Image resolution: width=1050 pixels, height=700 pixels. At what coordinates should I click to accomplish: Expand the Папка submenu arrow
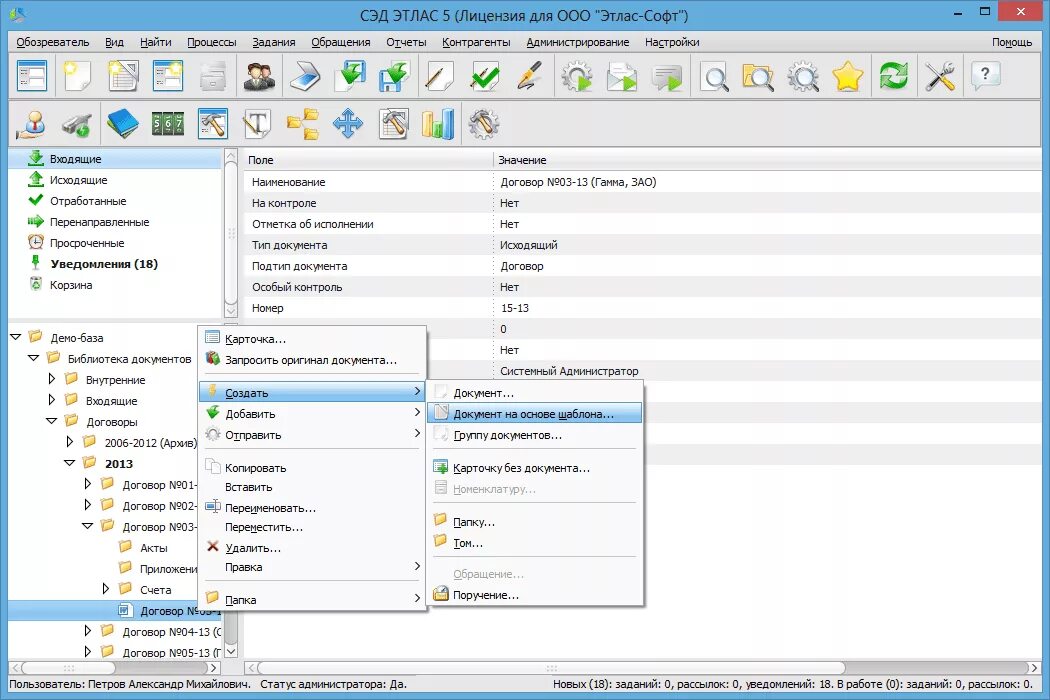(x=417, y=598)
